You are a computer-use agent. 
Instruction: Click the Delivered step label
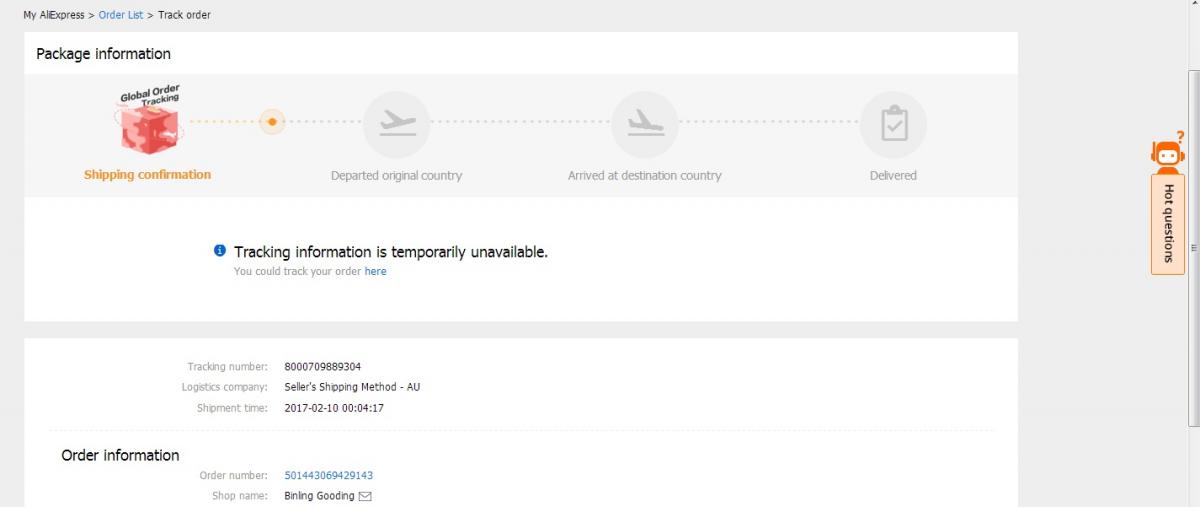tap(893, 176)
